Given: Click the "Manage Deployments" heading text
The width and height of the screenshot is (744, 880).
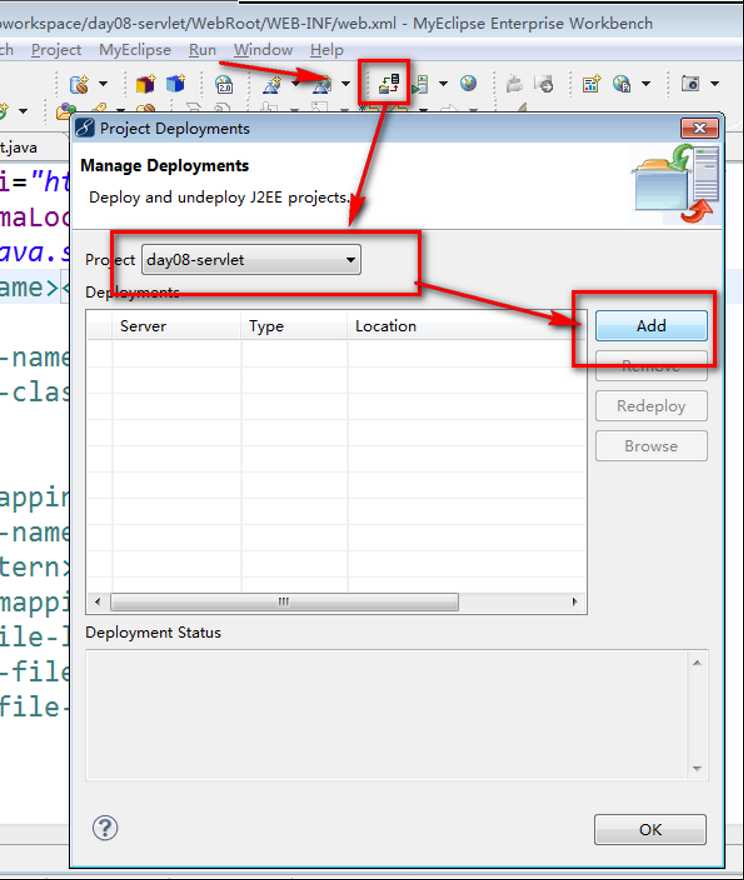Looking at the screenshot, I should 164,166.
